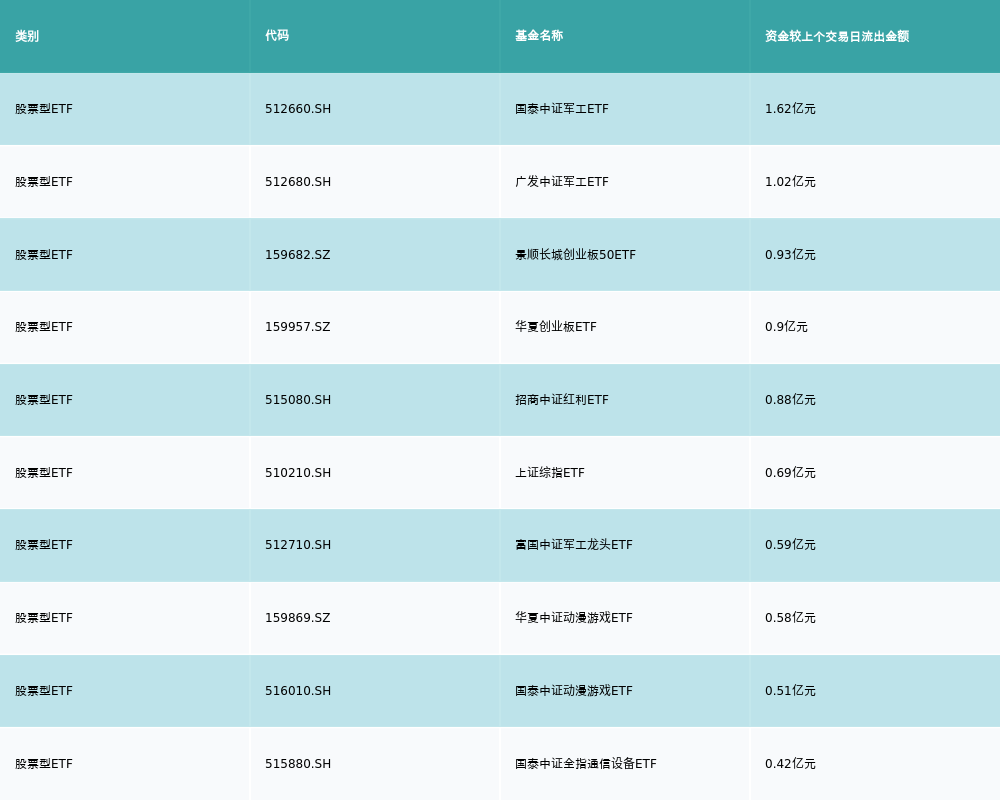Select code 159682.SZ
This screenshot has height=800, width=1000.
[298, 255]
